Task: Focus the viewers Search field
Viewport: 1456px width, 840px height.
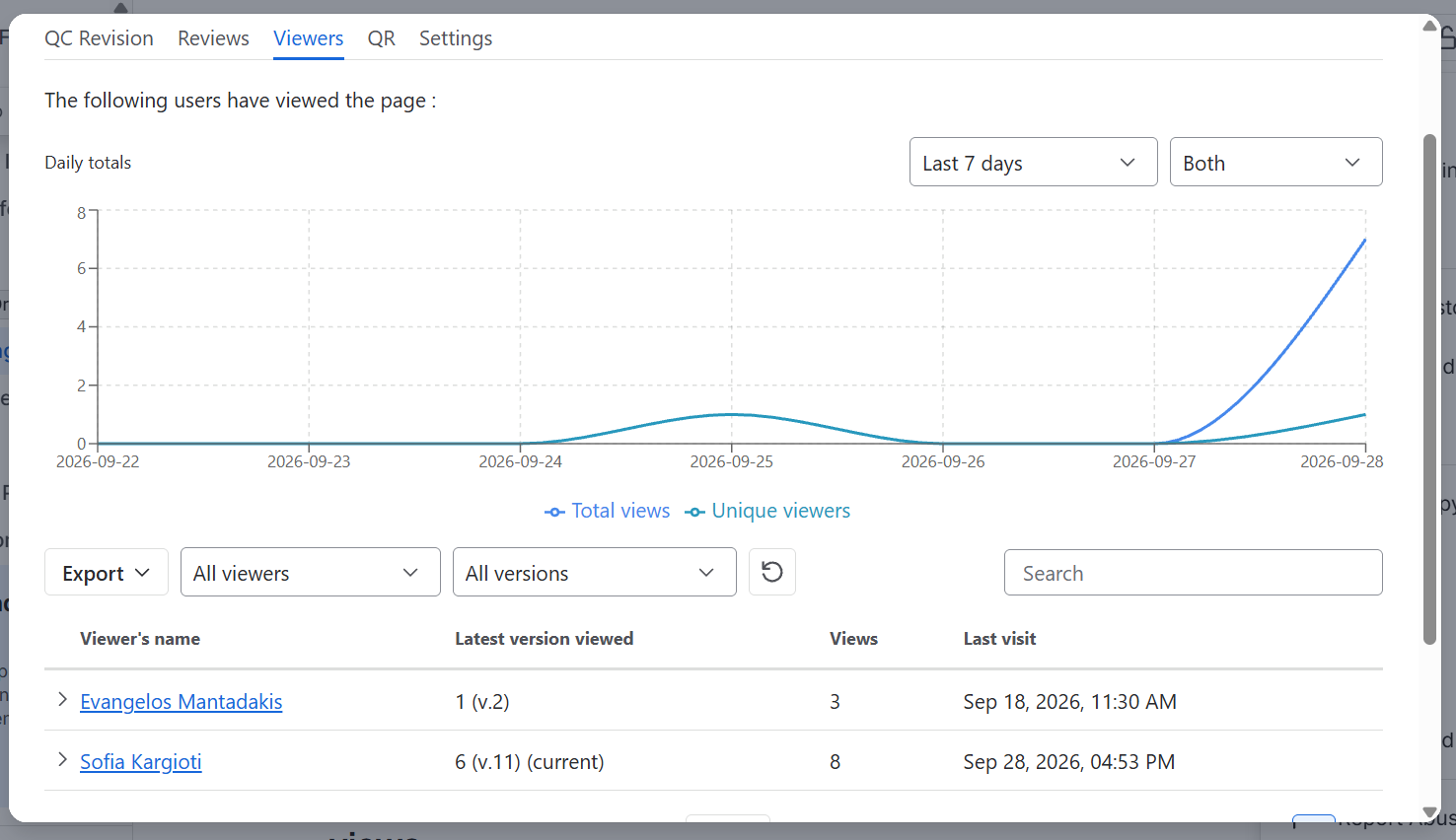Action: [1193, 573]
